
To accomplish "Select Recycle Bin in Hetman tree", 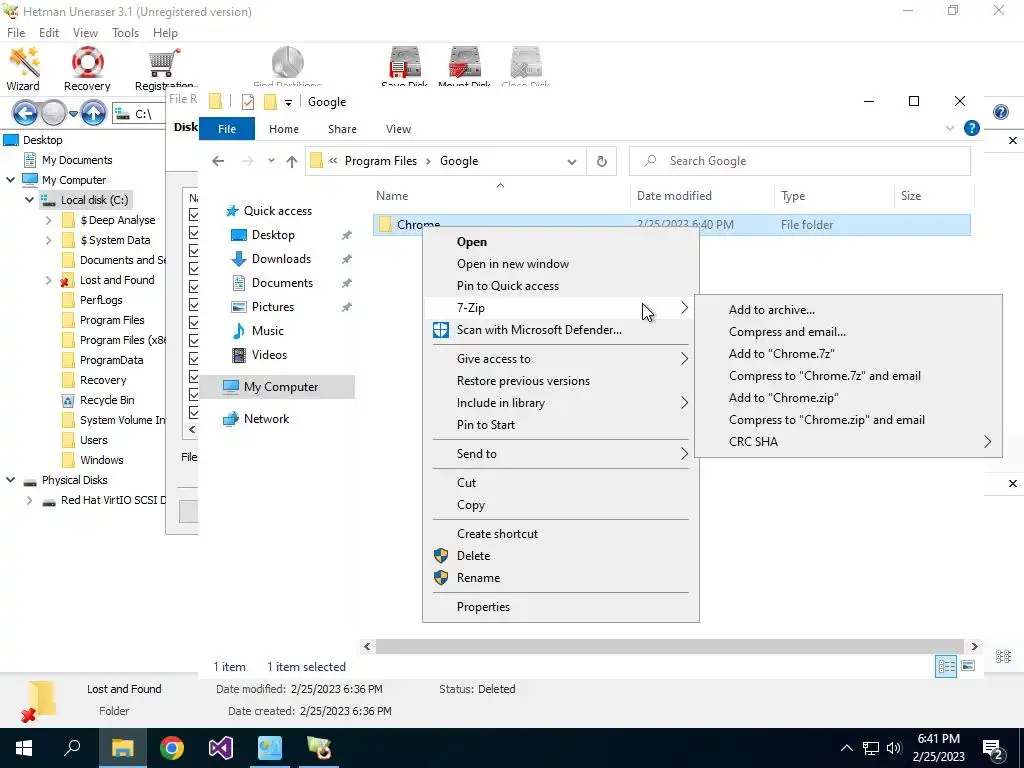I will click(106, 400).
